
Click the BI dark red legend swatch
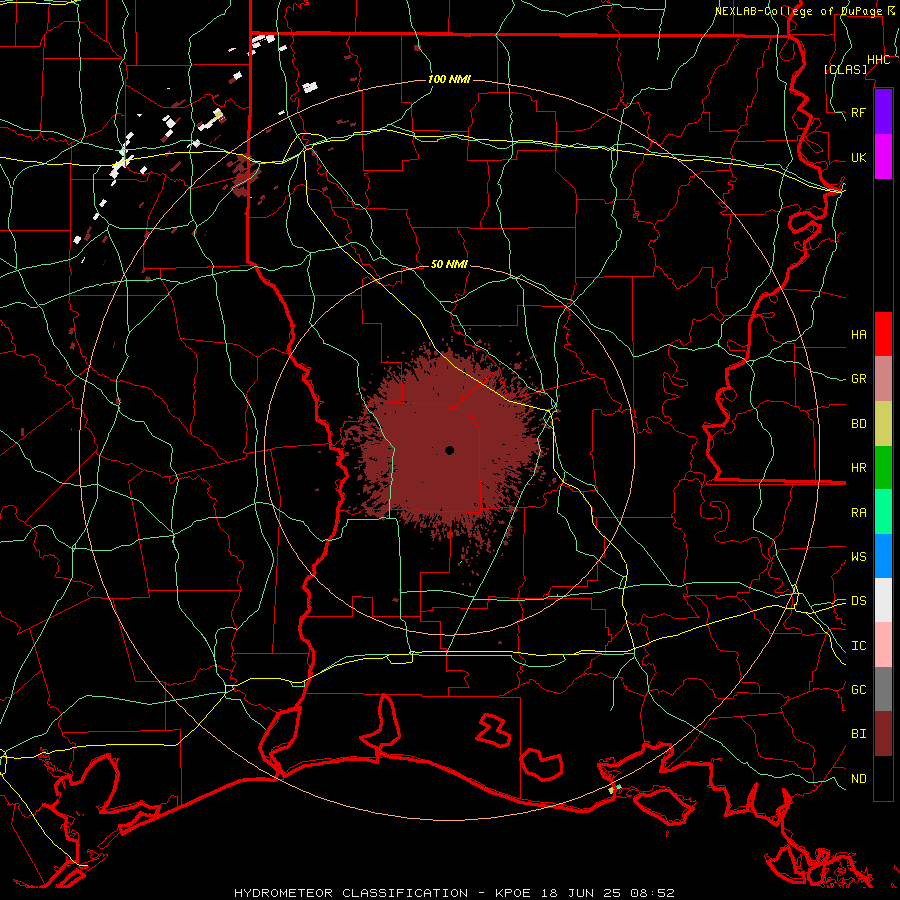[883, 734]
